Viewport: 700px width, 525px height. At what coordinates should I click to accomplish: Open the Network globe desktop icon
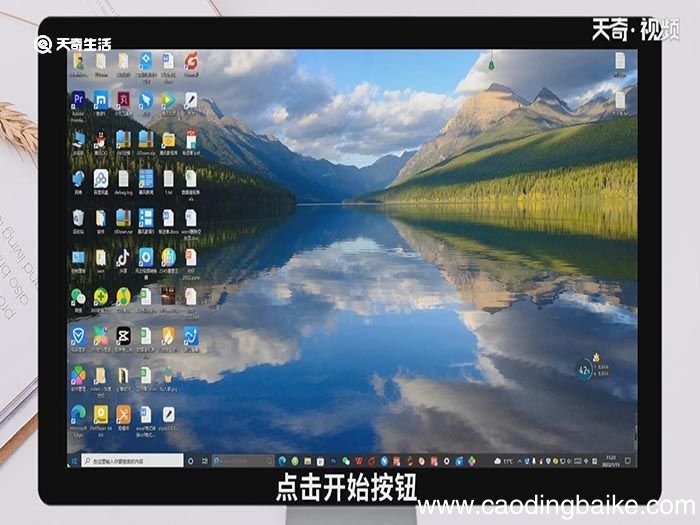pos(78,179)
